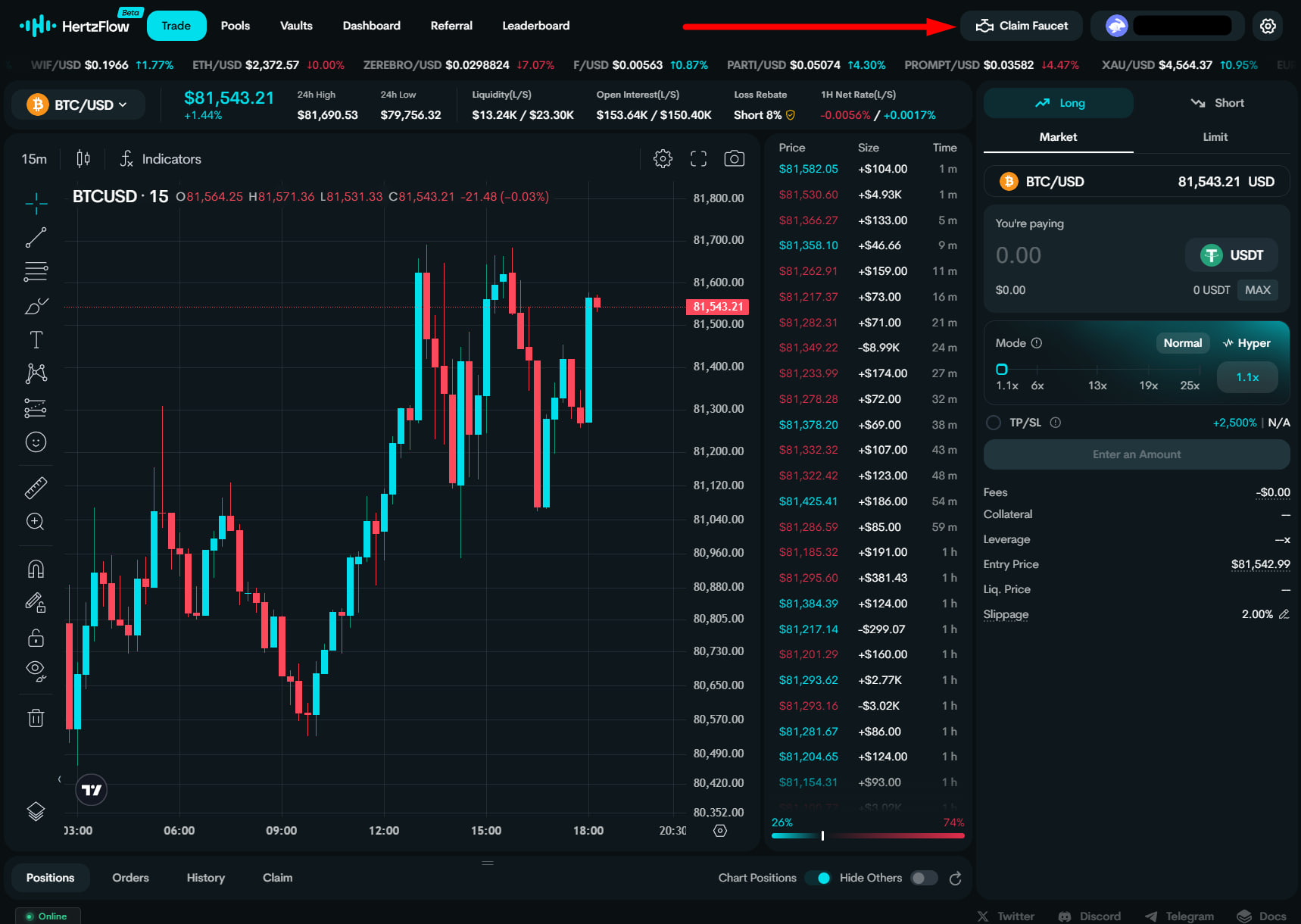
Task: Show the History tab
Action: (x=206, y=878)
